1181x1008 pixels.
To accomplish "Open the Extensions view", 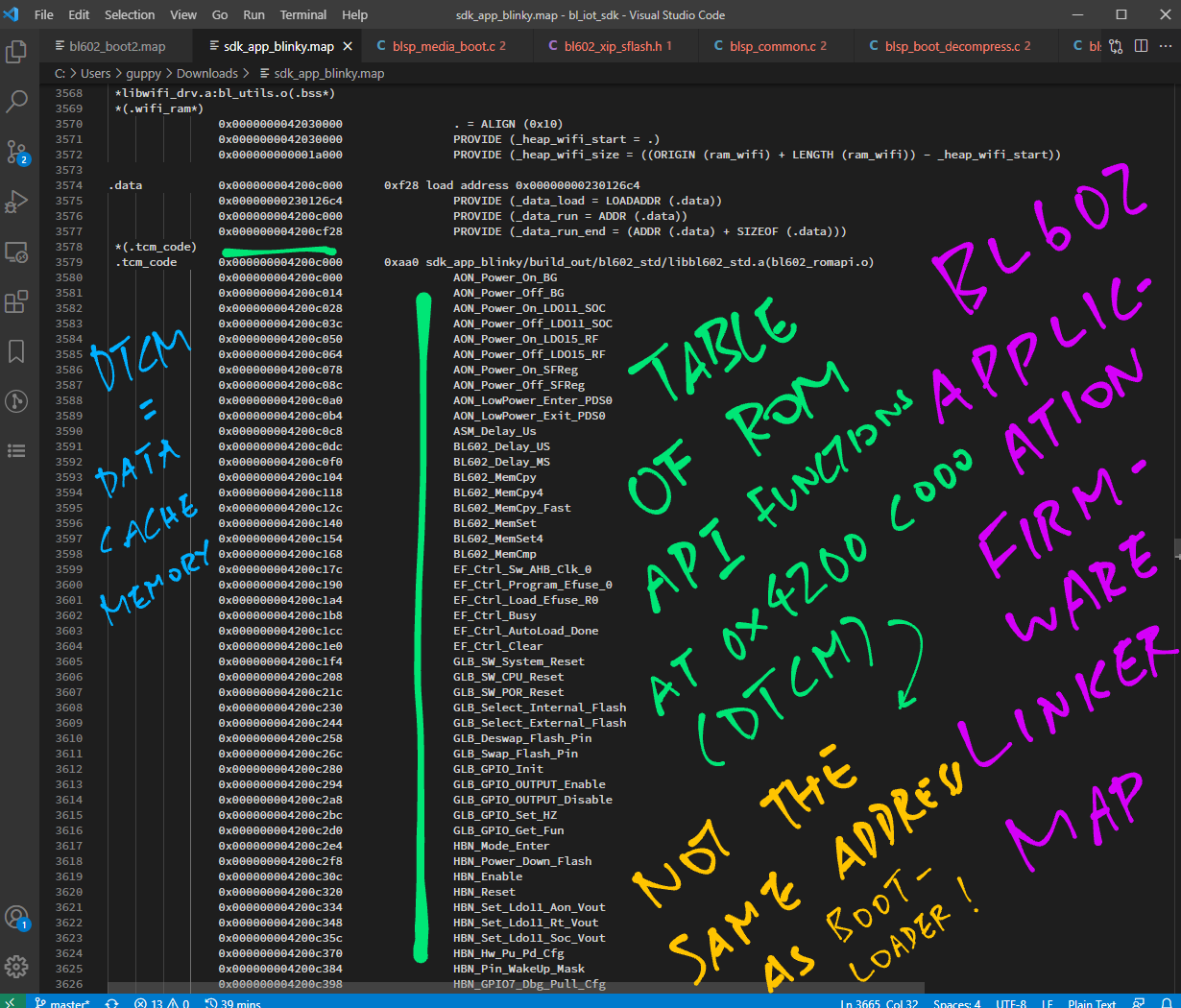I will click(16, 301).
